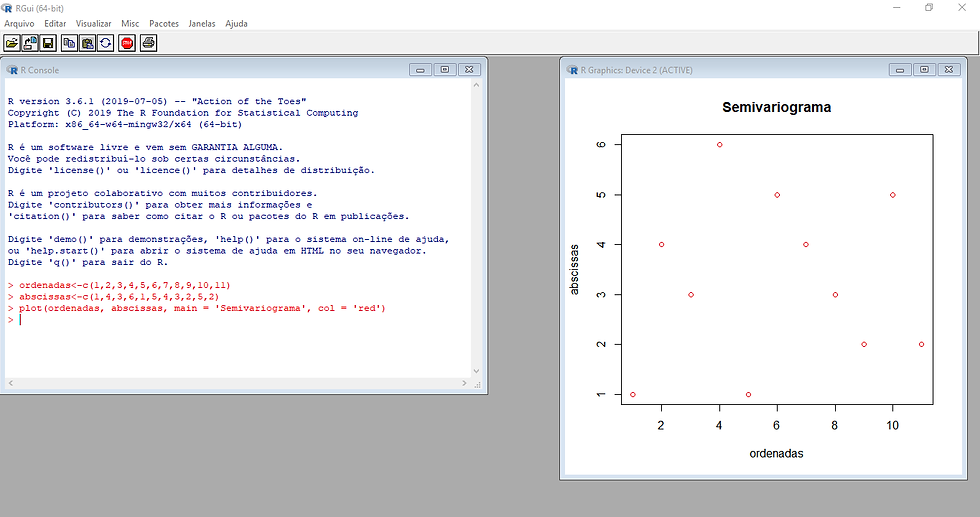This screenshot has width=980, height=517.
Task: Click the 'ordenadas<-c(1,2,3...' command line
Action: [x=119, y=285]
